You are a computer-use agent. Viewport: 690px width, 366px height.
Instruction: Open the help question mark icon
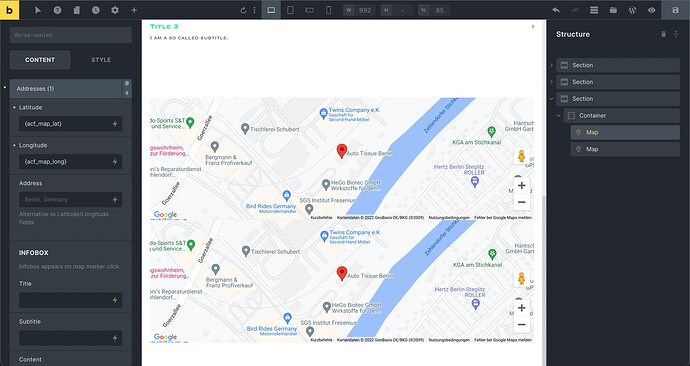57,10
